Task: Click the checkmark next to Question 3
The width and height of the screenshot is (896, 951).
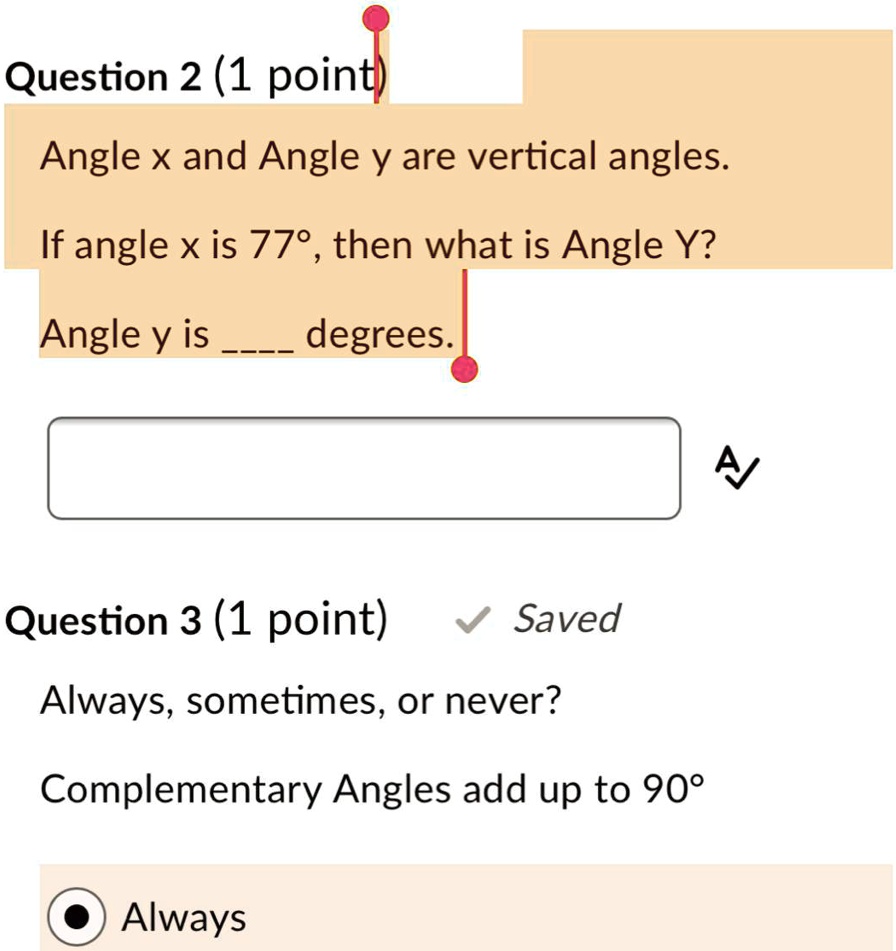Action: point(473,620)
